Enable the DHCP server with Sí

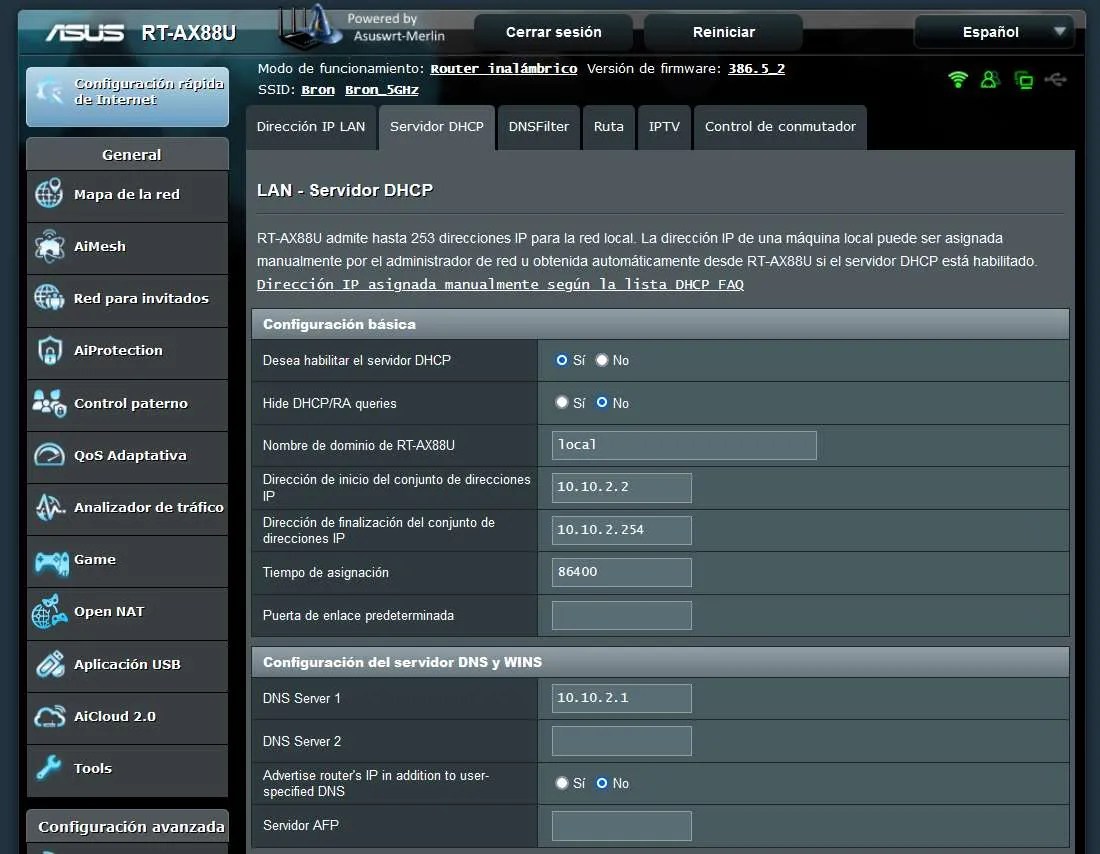pyautogui.click(x=562, y=360)
